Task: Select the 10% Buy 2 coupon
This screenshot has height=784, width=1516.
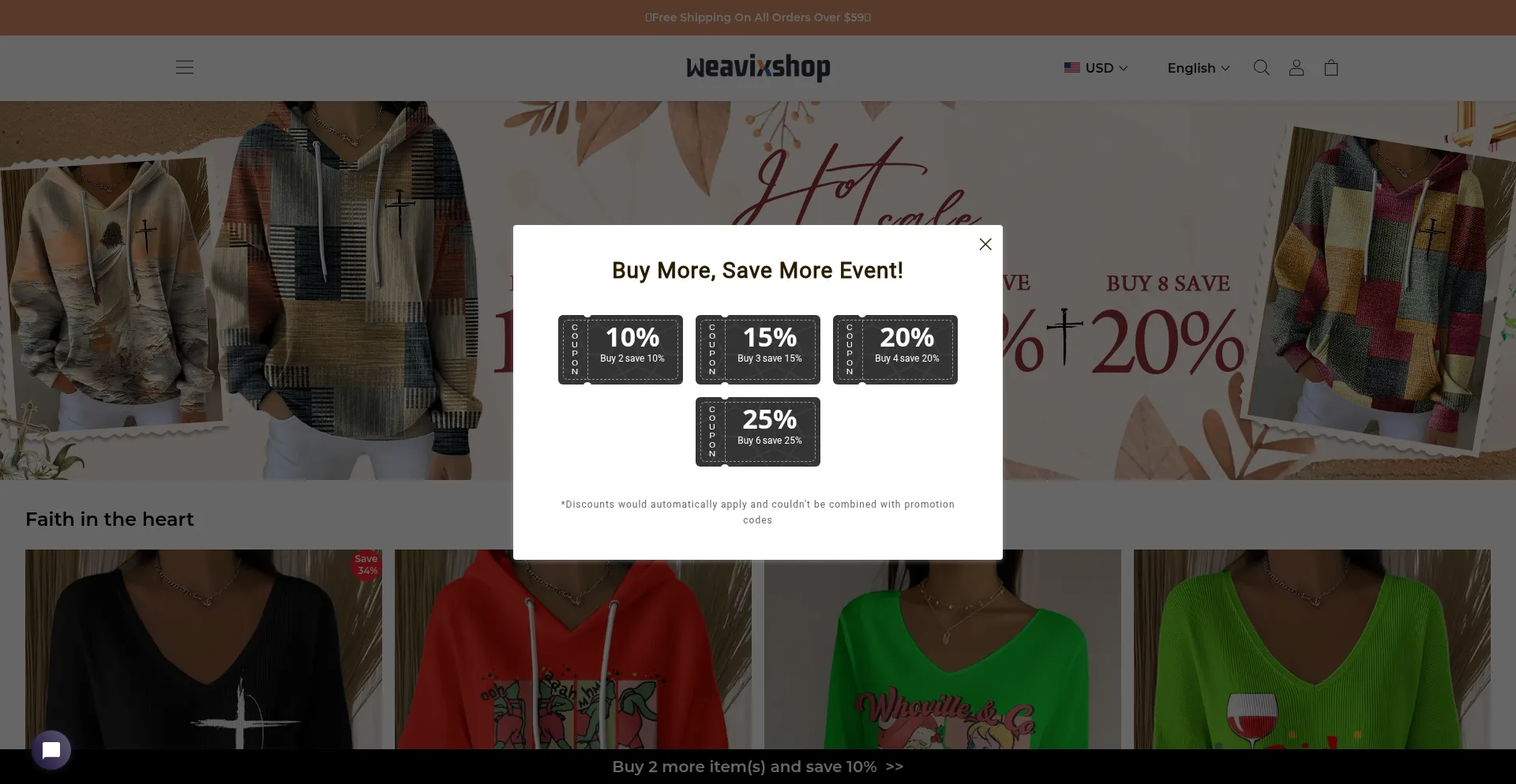Action: 621,350
